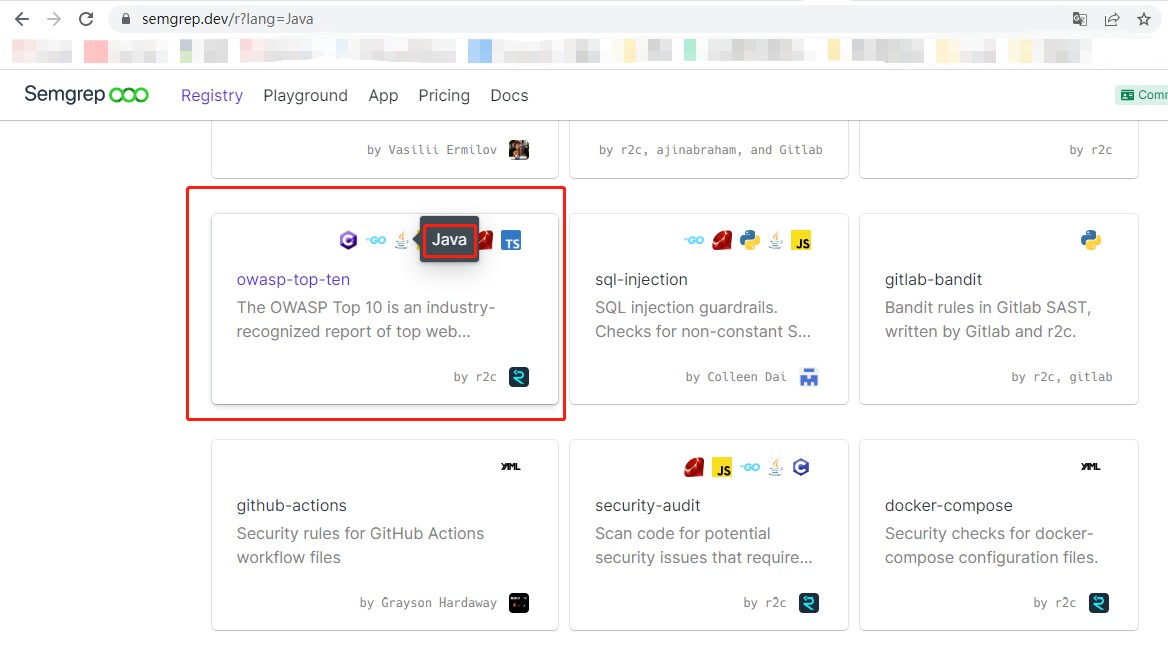
Task: Click 'by r2c, ajinabraham, and Gitlab' text
Action: click(x=711, y=150)
